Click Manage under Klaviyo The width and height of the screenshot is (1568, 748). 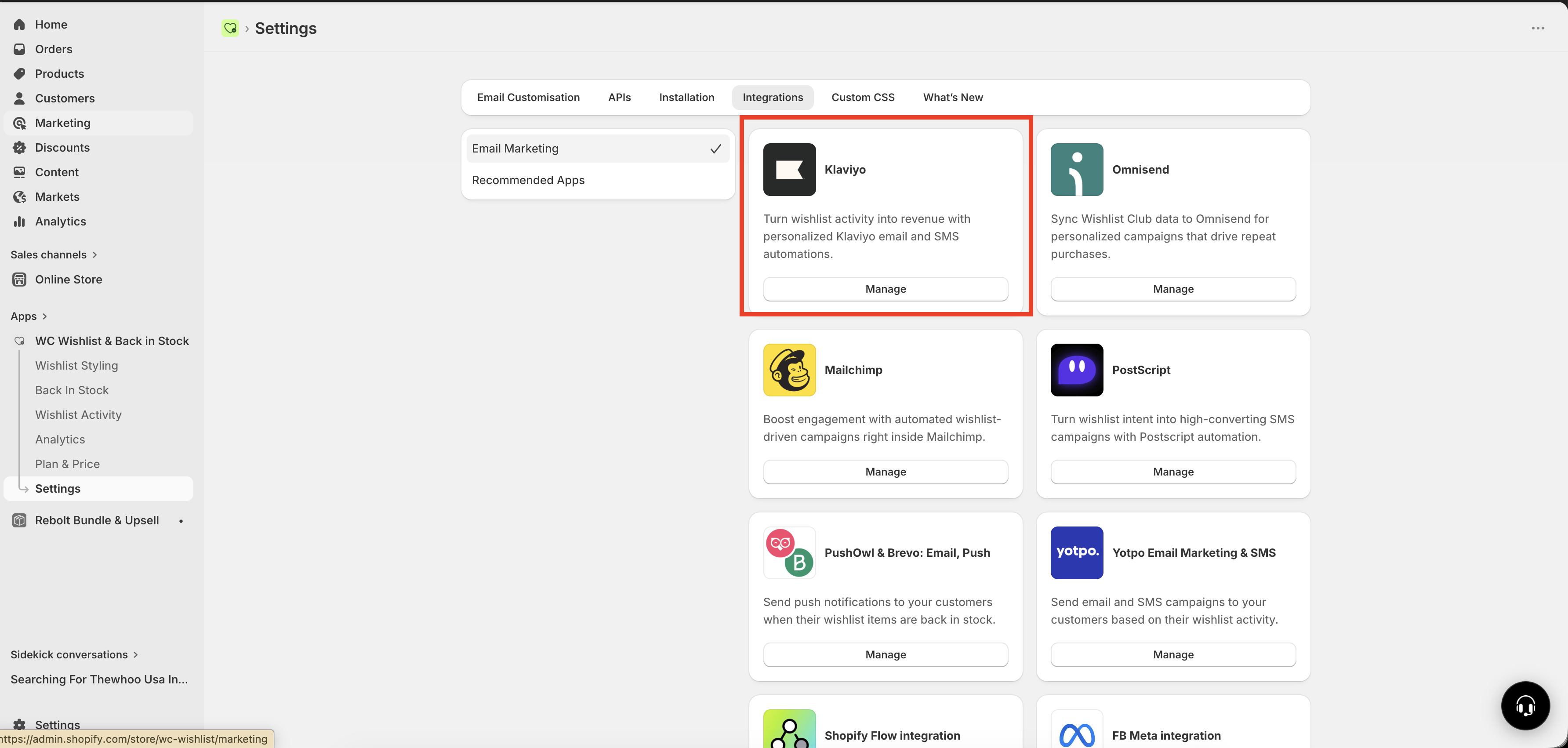pyautogui.click(x=886, y=289)
